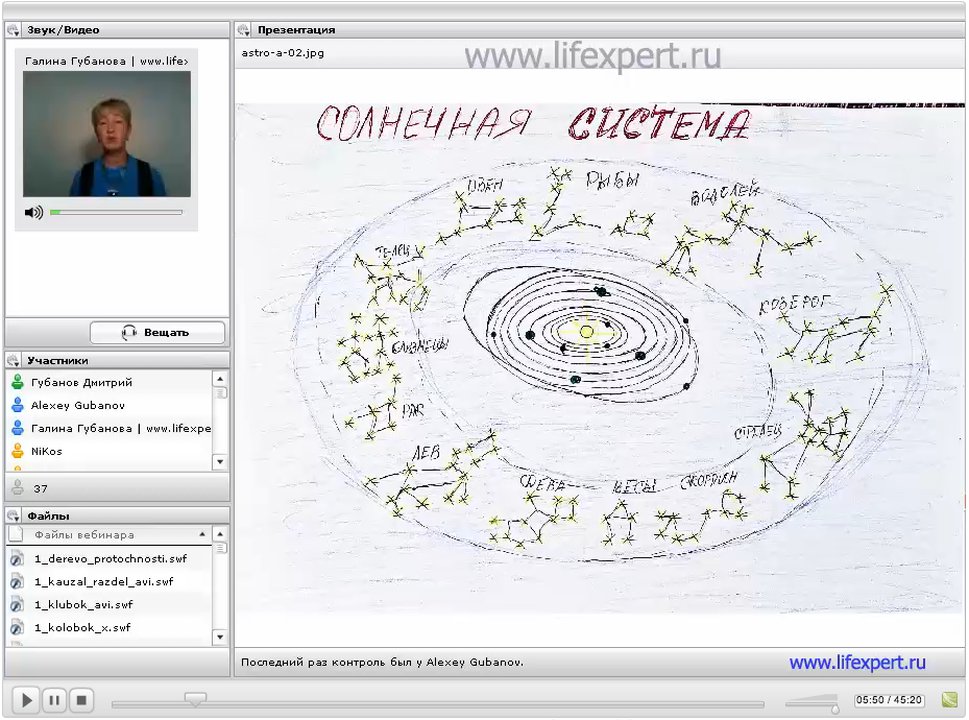The image size is (969, 720).
Task: Click the Файлы вебинара folder icon
Action: [x=16, y=534]
